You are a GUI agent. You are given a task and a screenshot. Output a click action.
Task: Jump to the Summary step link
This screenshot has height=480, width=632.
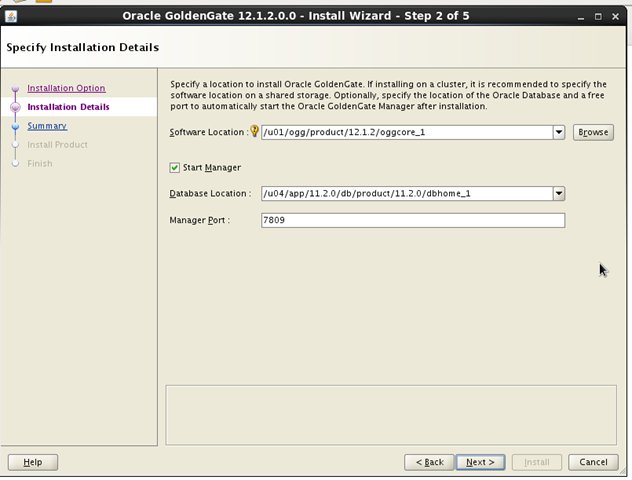[x=47, y=126]
